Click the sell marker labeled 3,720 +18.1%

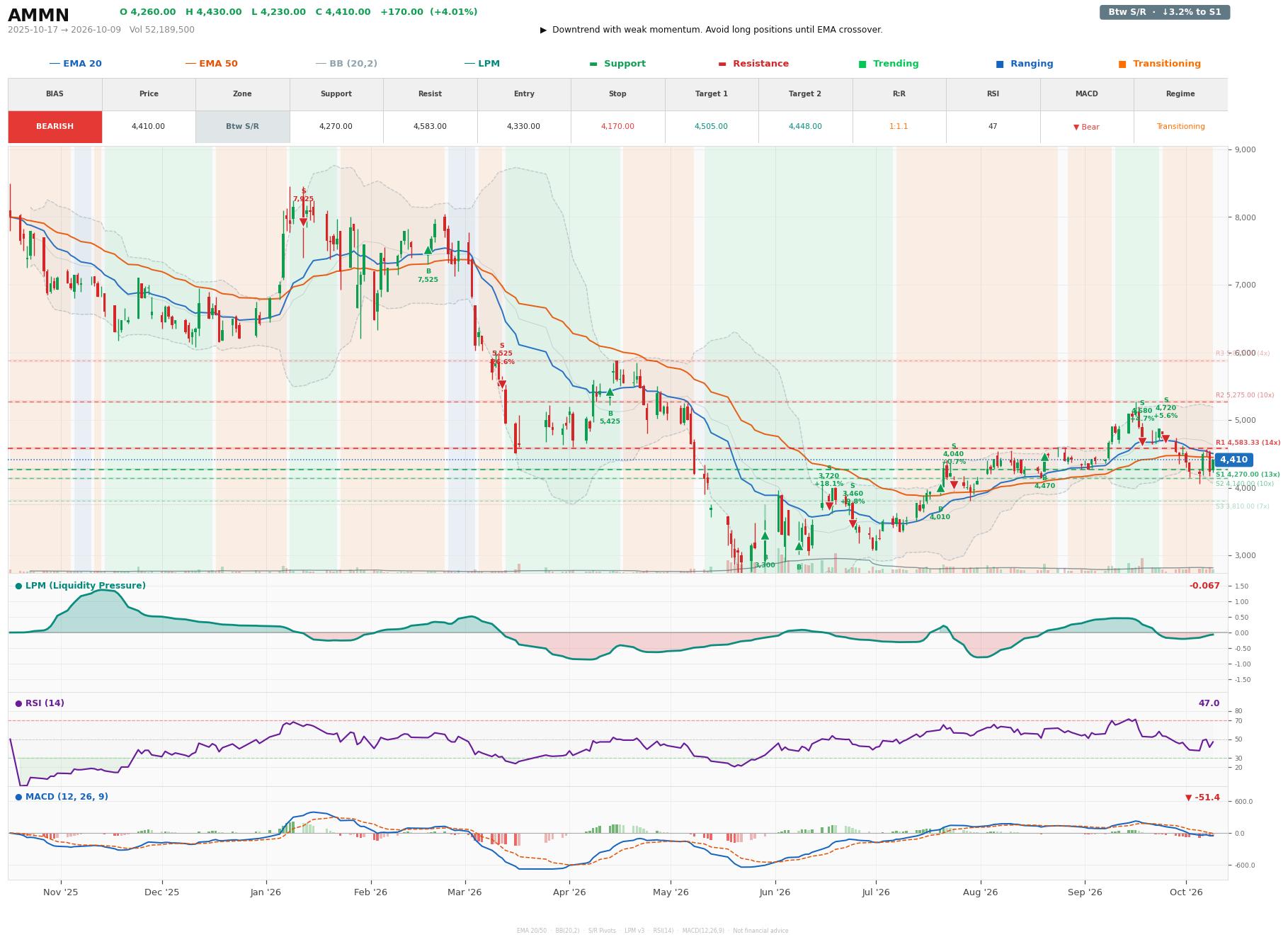[x=829, y=506]
